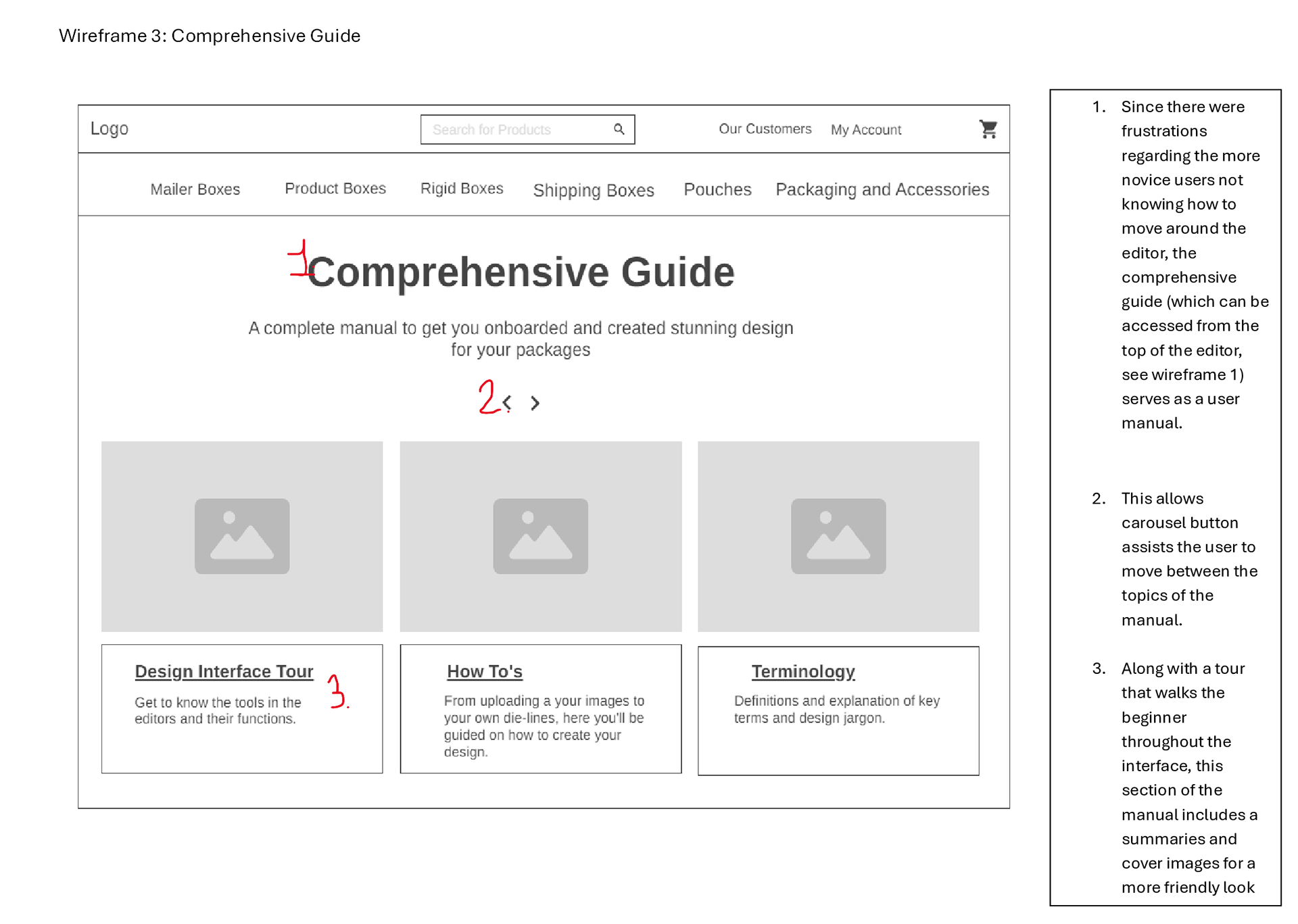Click the Comprehensive Guide title

521,272
